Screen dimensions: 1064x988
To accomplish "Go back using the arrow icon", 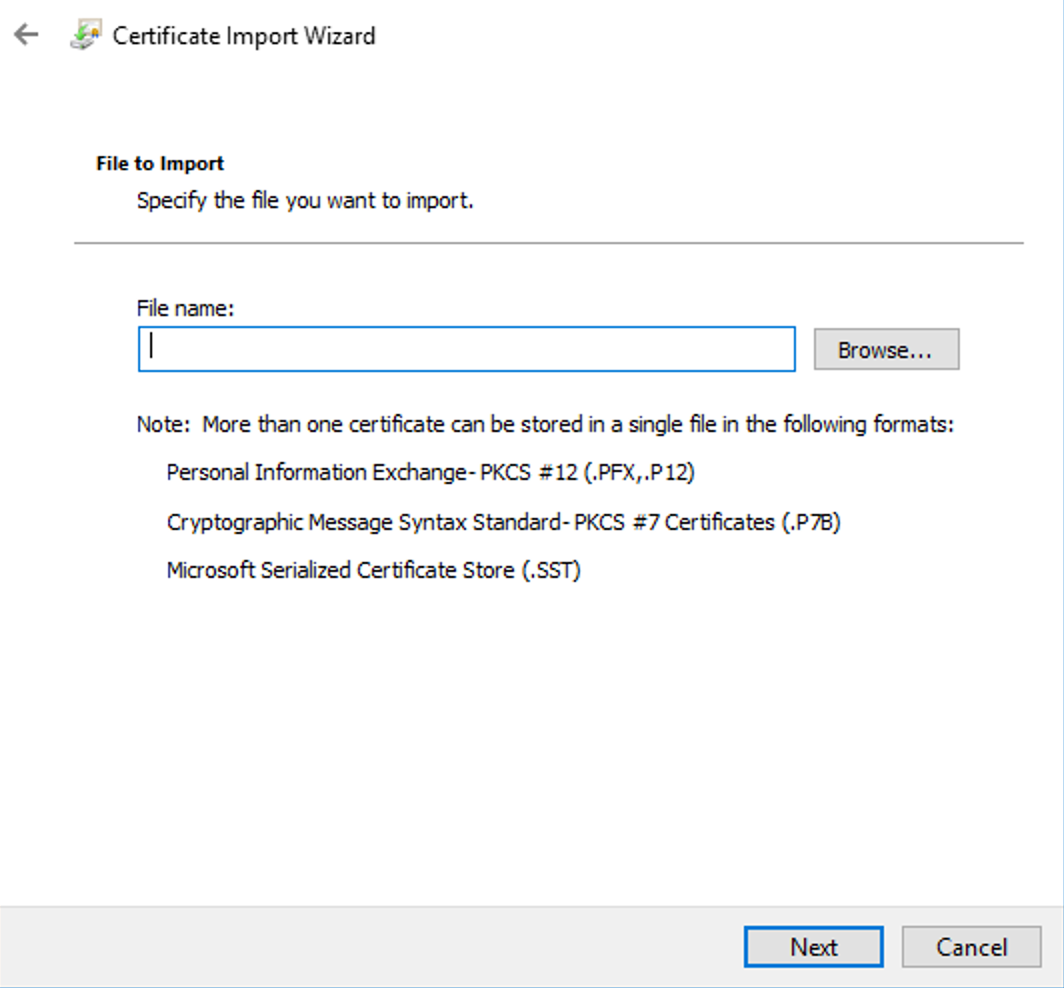I will coord(26,35).
